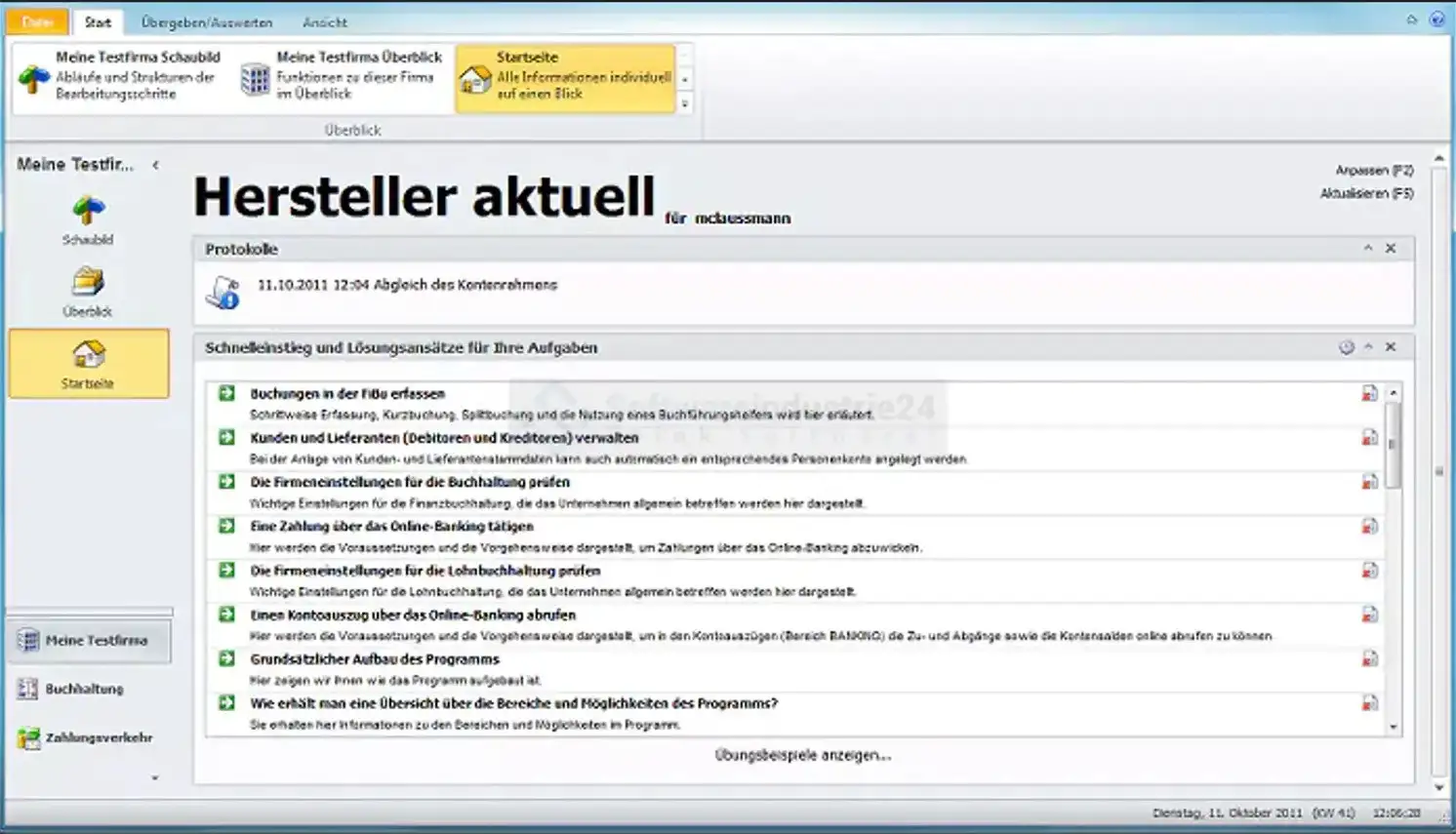
Task: Collapse the Protokolle panel
Action: coord(1368,249)
